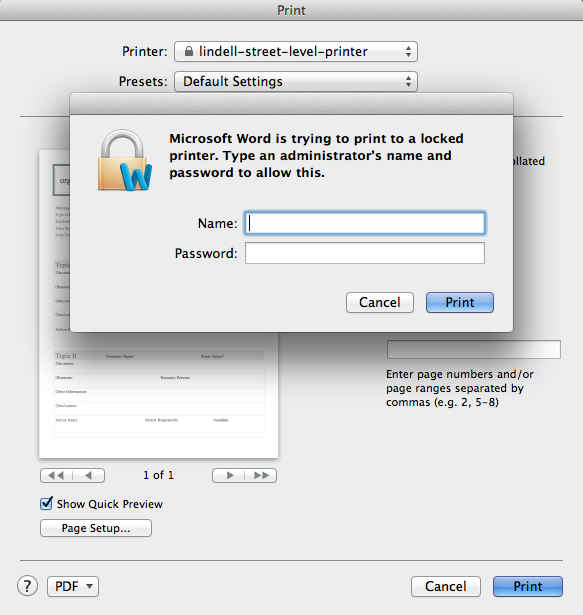This screenshot has width=583, height=615.
Task: Click the blue Print button at the bottom
Action: [x=528, y=586]
